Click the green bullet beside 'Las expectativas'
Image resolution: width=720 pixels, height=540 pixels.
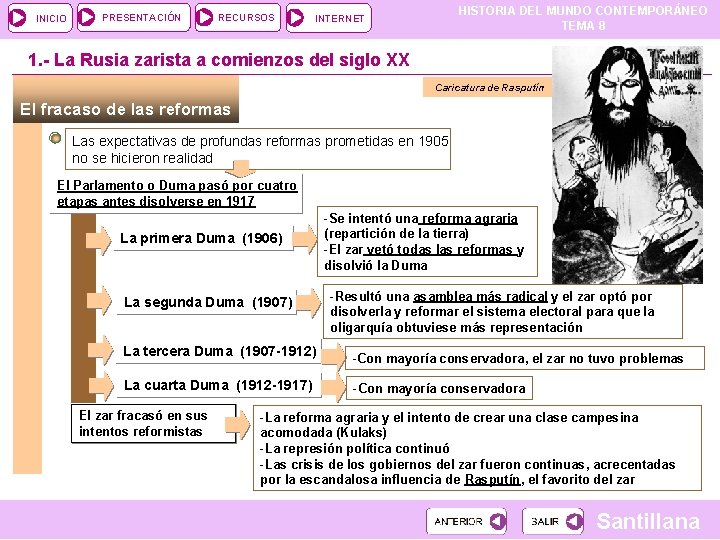(55, 138)
